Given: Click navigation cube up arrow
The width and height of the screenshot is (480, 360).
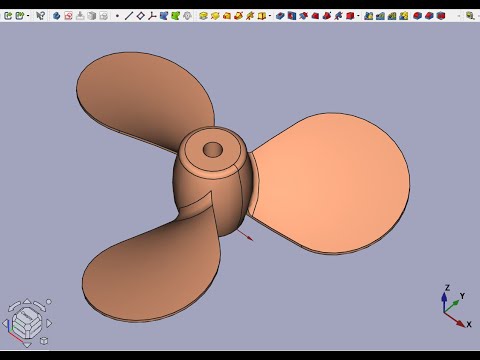Looking at the screenshot, I should click(x=27, y=301).
